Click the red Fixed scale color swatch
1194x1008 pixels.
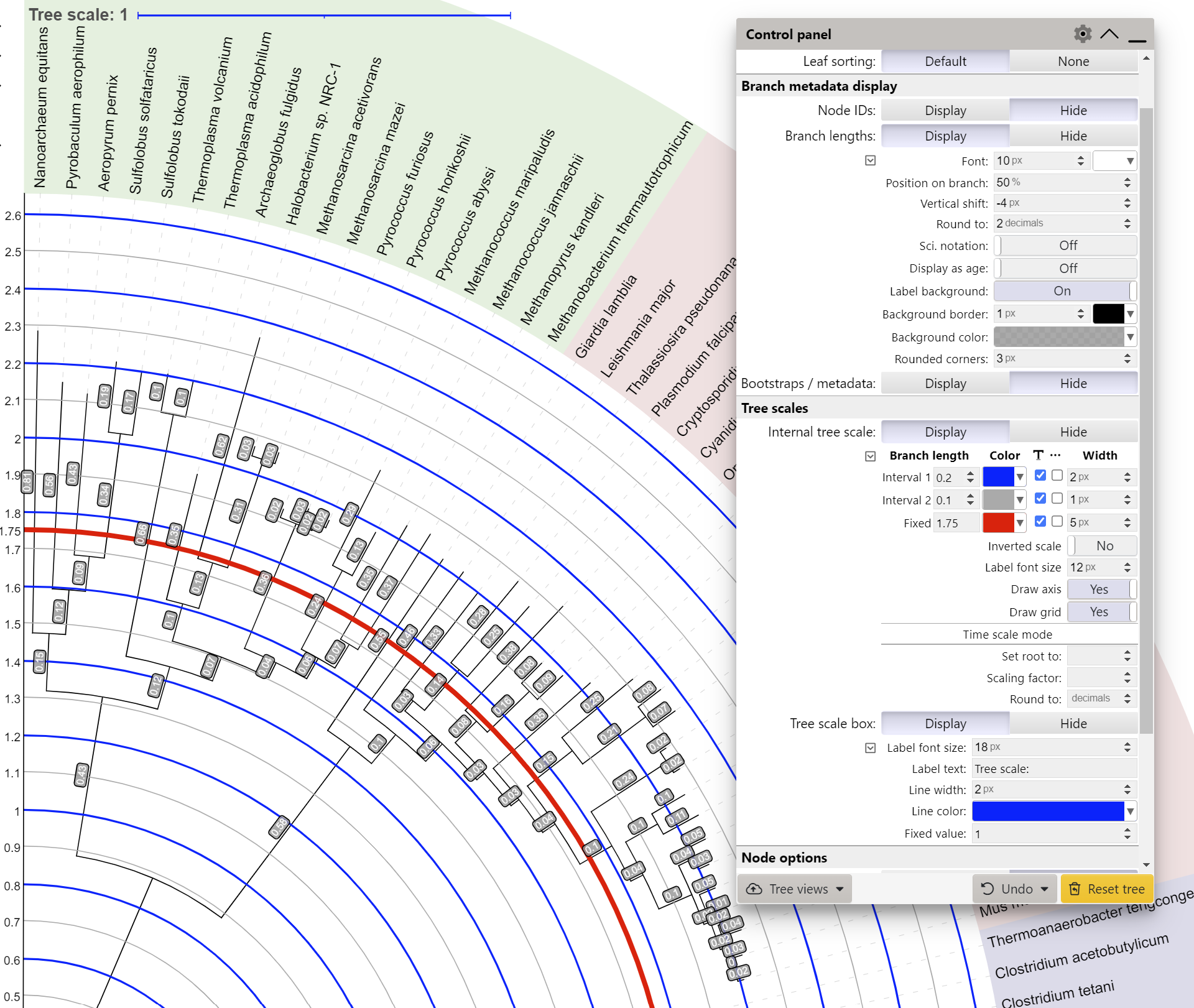pyautogui.click(x=997, y=523)
